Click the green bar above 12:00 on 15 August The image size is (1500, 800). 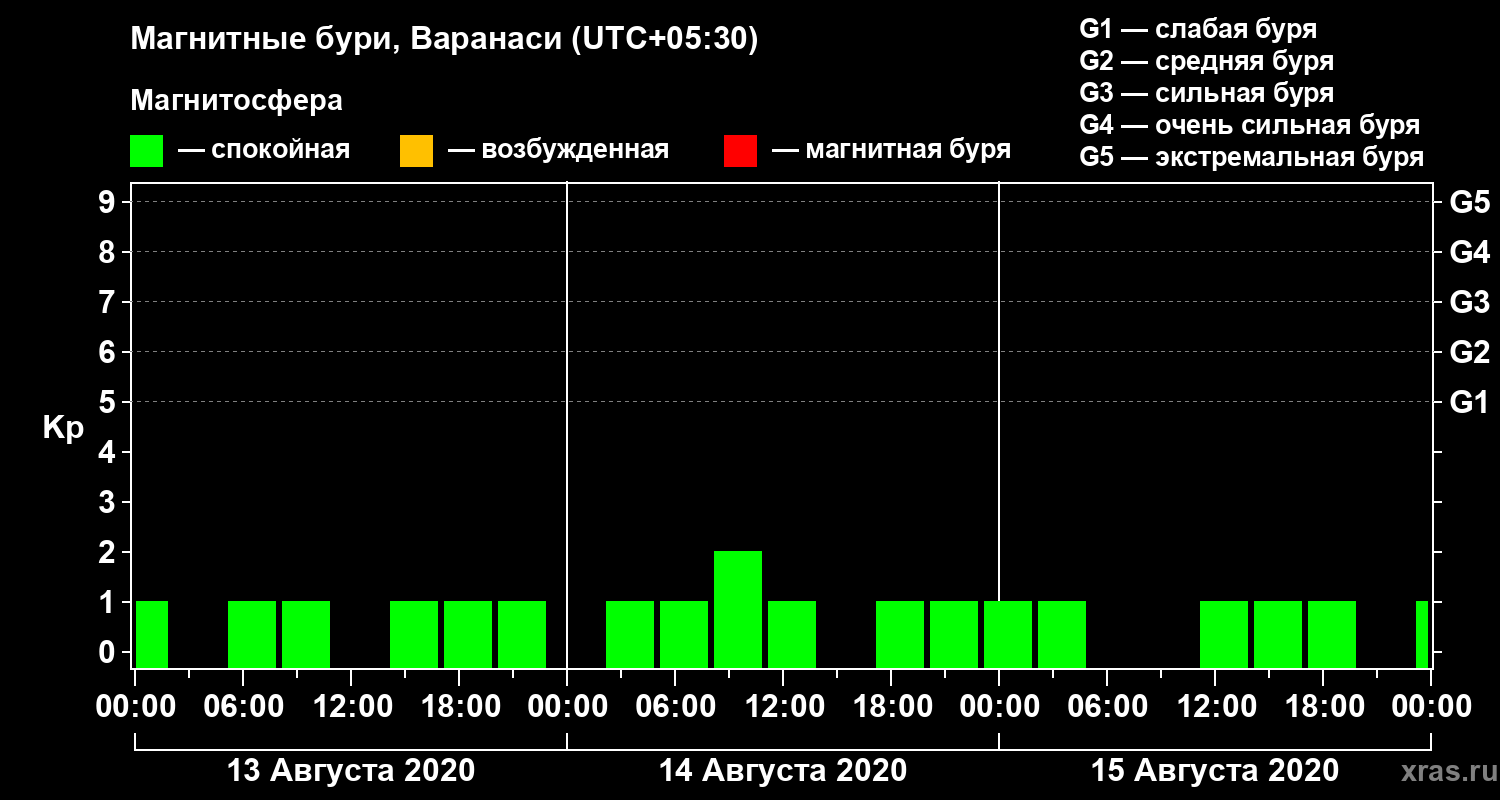pyautogui.click(x=1224, y=634)
